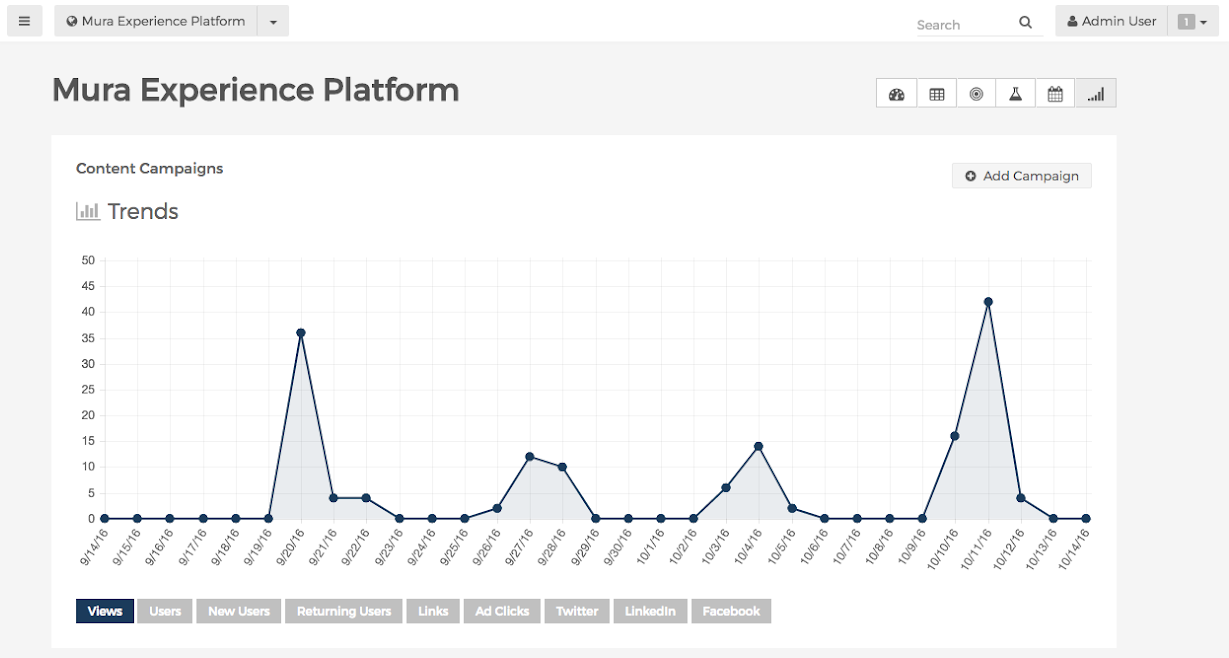Click the Trends bar chart icon

pos(88,211)
